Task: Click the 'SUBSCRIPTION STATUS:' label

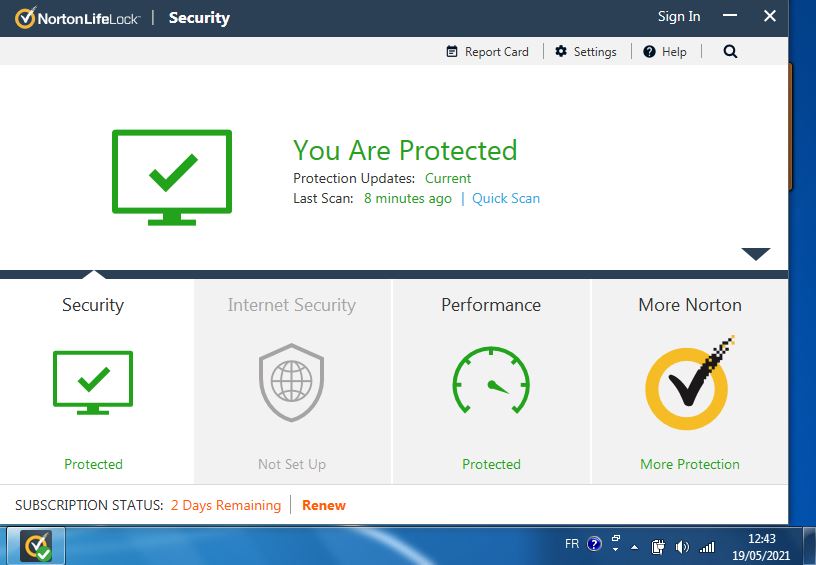Action: pos(89,505)
